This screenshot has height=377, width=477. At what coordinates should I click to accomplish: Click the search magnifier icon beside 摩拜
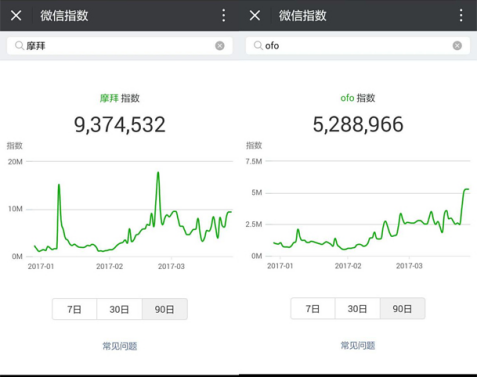(x=19, y=45)
